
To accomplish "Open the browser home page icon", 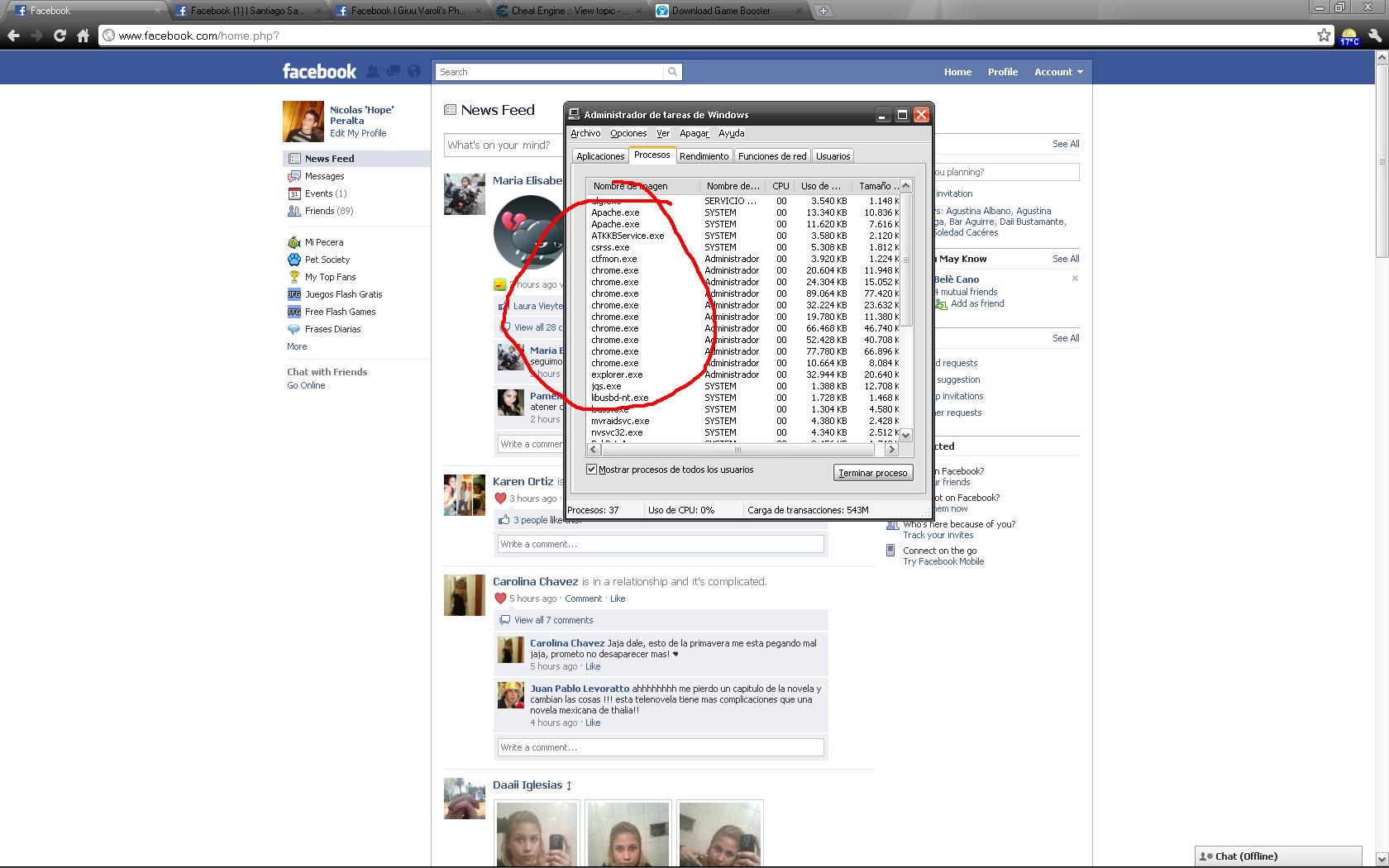I will tap(83, 36).
